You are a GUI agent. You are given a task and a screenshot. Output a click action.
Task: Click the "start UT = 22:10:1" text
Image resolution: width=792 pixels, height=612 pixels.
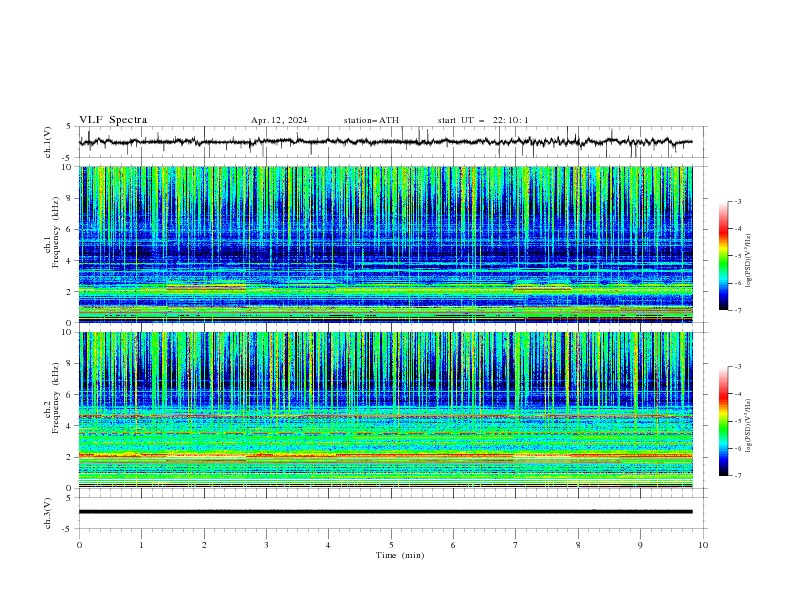pos(483,120)
